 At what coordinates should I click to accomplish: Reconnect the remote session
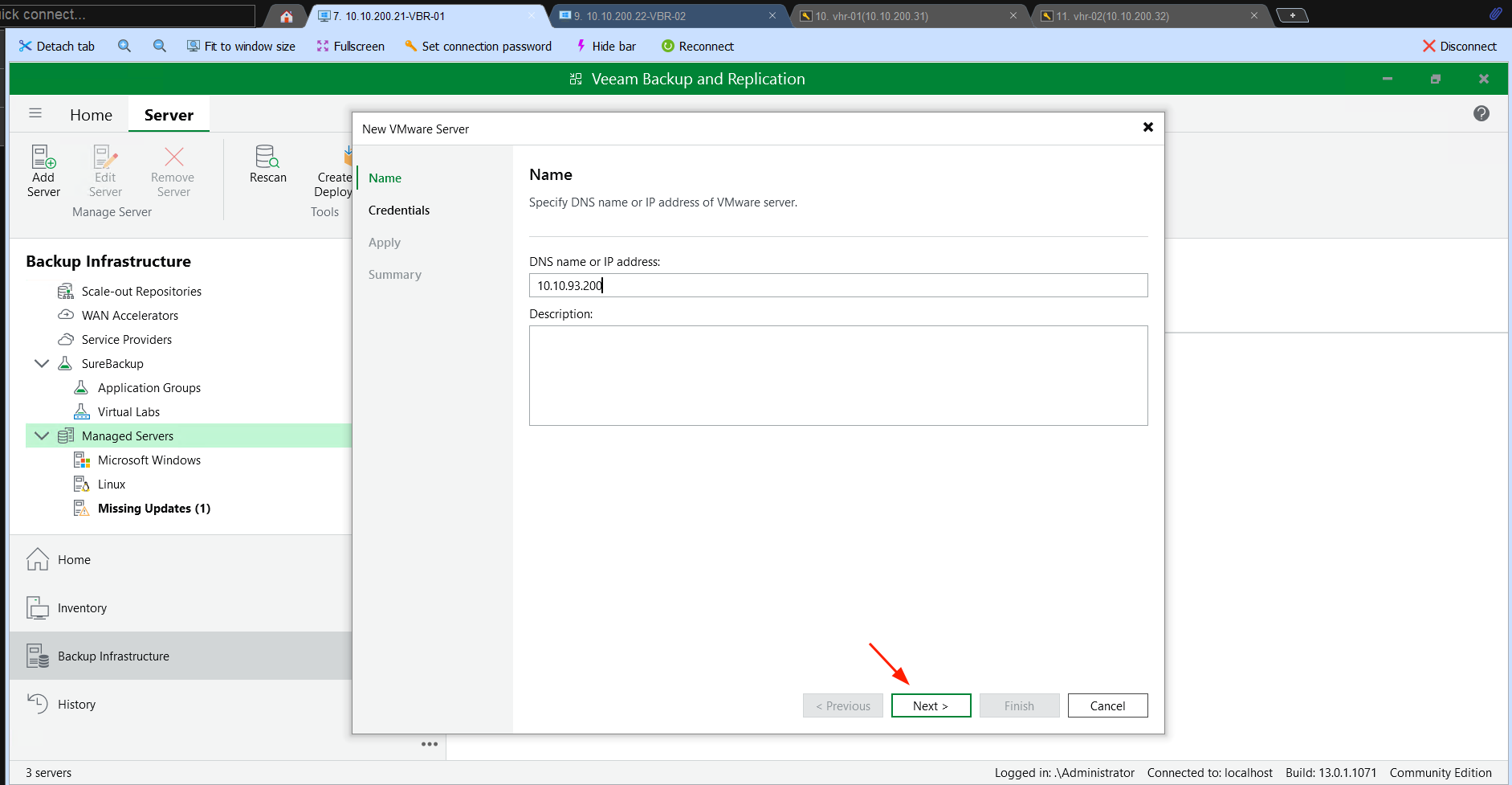(697, 46)
